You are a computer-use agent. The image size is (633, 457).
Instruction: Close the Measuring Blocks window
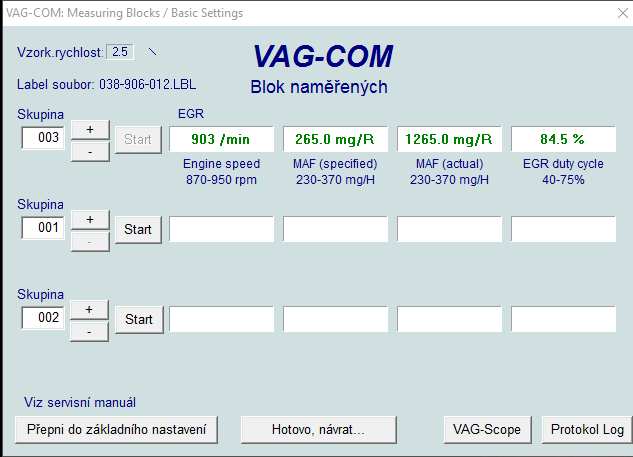623,13
